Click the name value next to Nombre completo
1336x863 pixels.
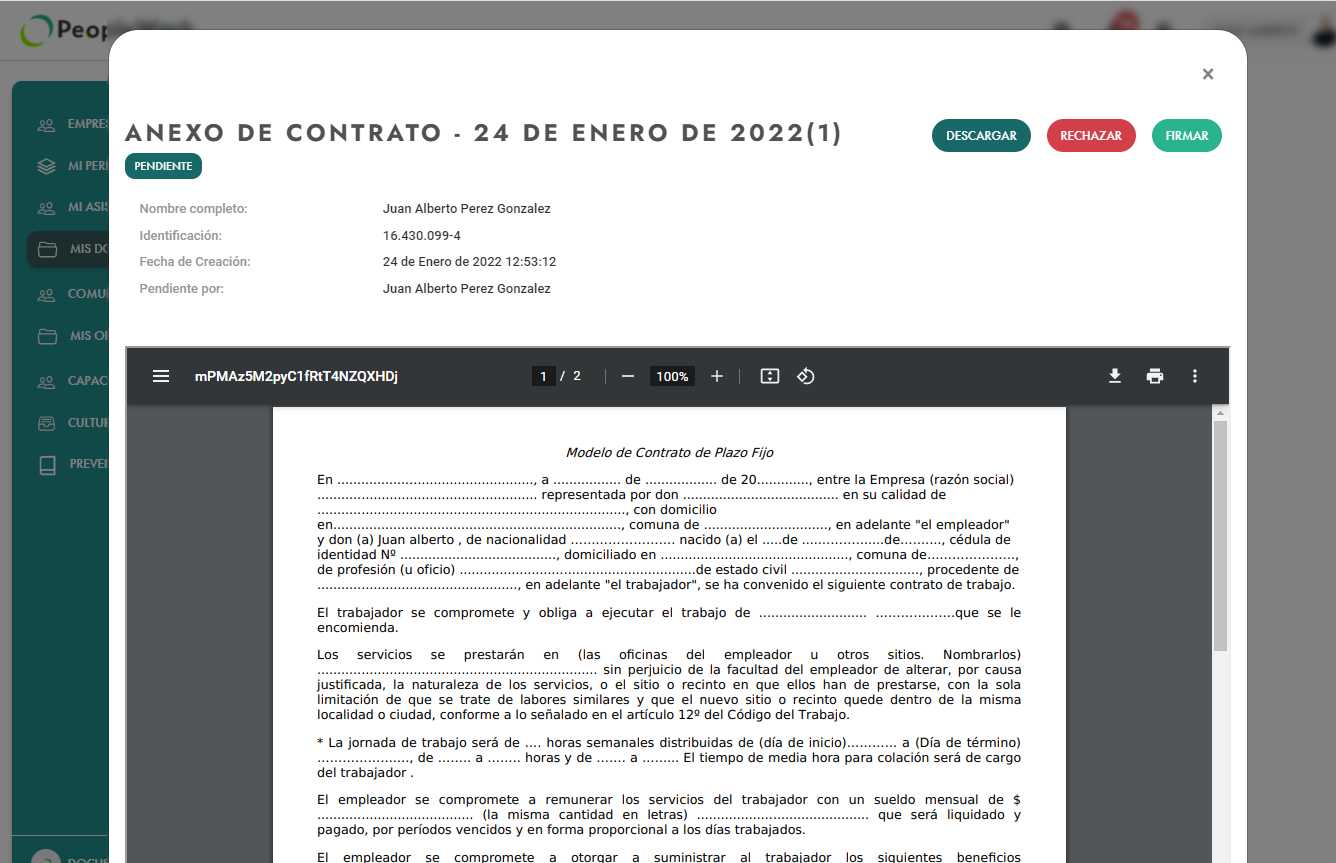tap(466, 209)
